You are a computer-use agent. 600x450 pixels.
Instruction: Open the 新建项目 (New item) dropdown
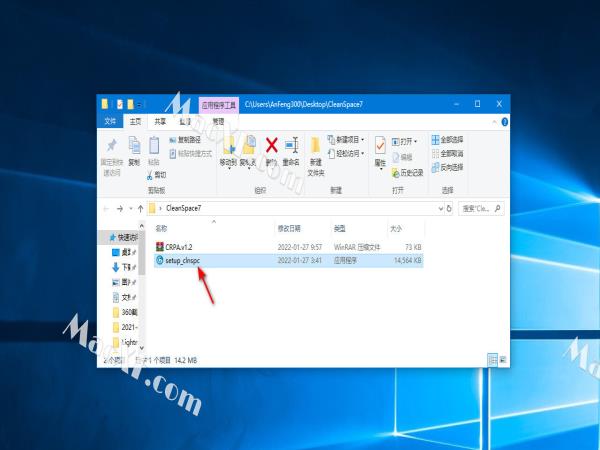[346, 140]
